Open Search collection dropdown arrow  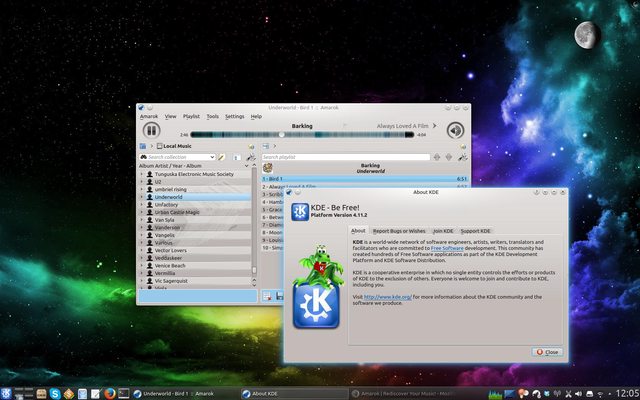[x=212, y=157]
